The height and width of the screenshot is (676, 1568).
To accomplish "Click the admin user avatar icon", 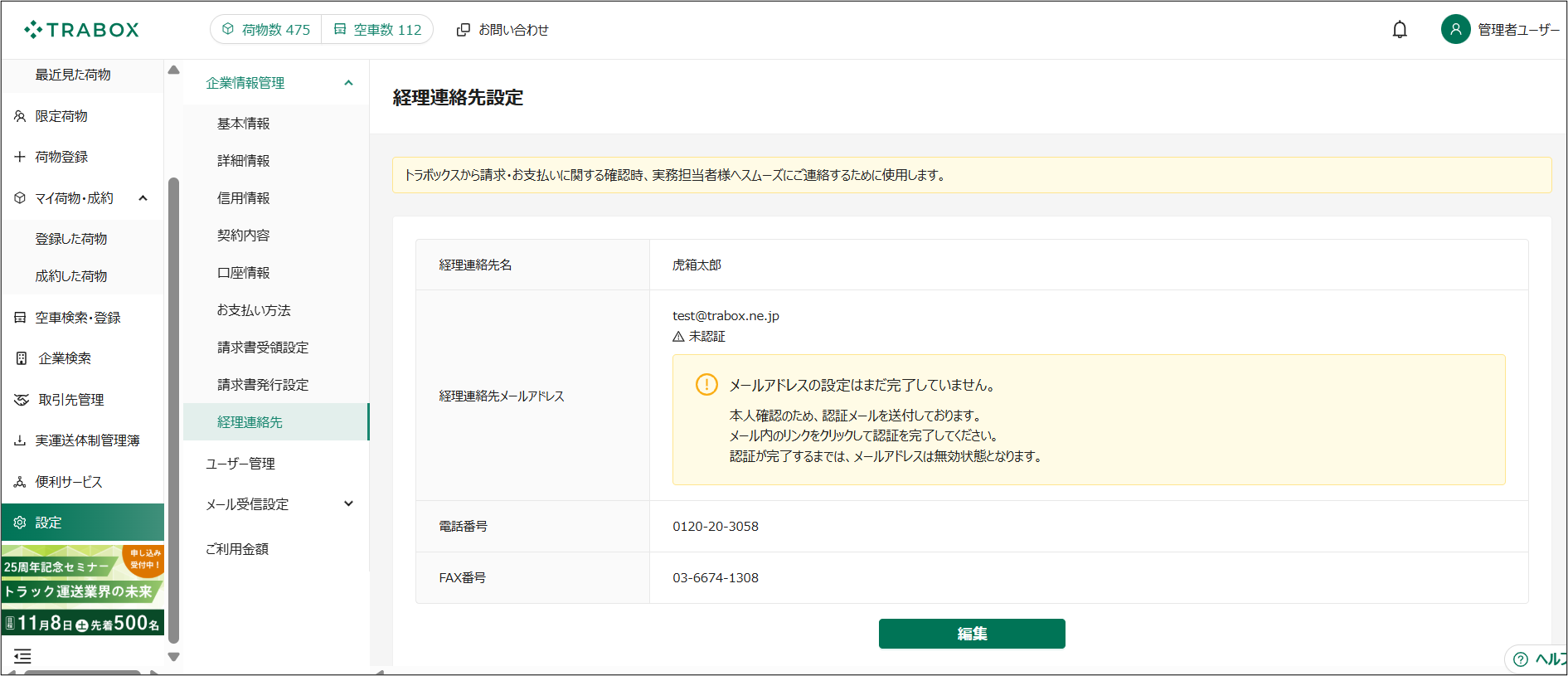I will click(1455, 29).
